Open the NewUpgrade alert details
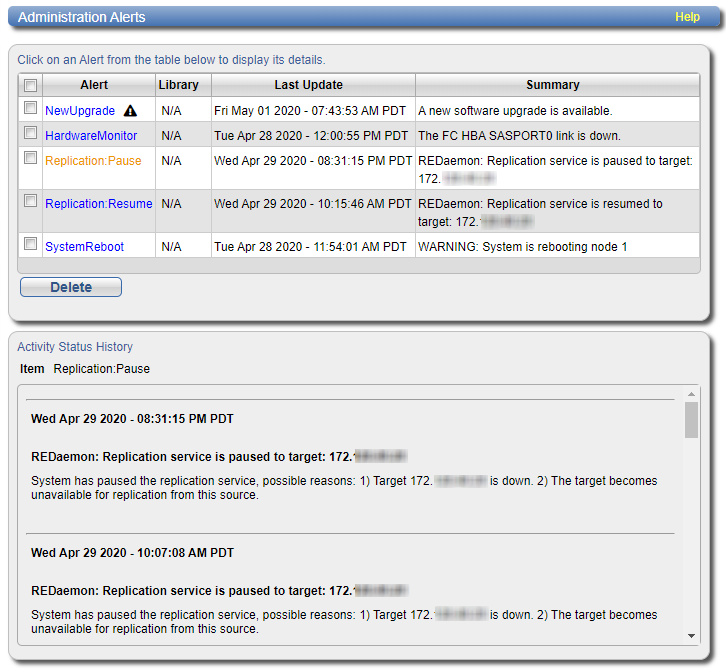 click(x=80, y=111)
